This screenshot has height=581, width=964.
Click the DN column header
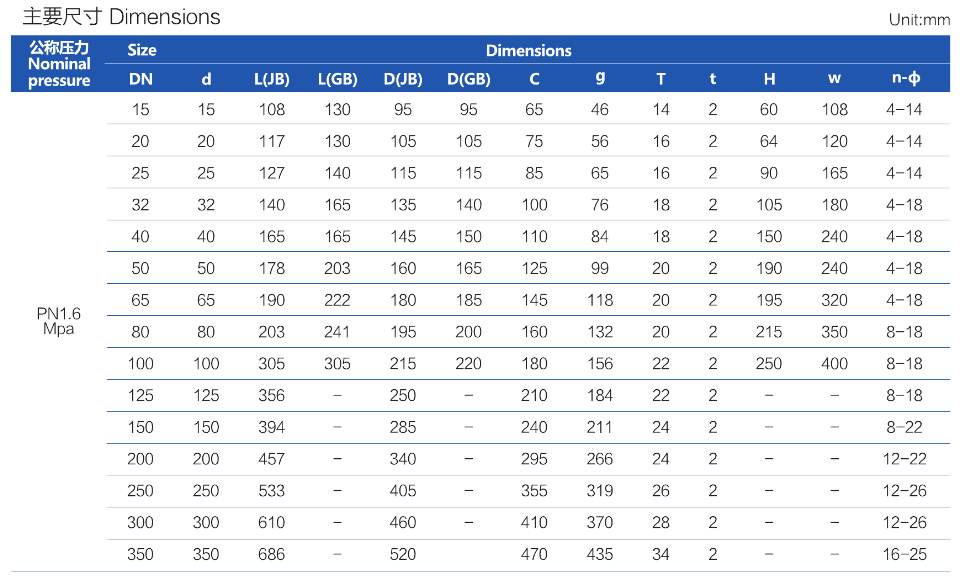point(140,79)
